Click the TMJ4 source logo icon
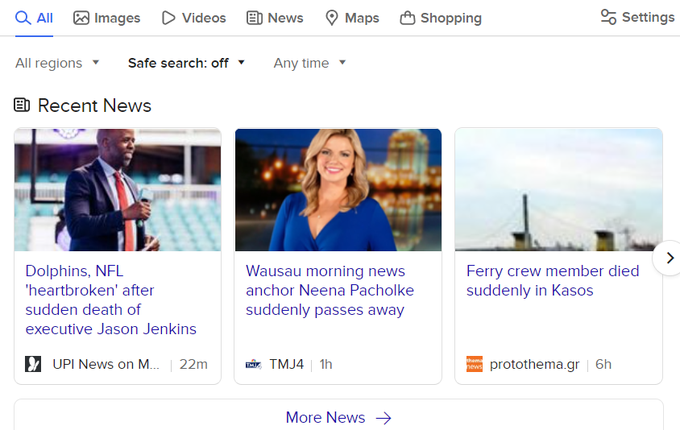The image size is (680, 430). [x=254, y=364]
